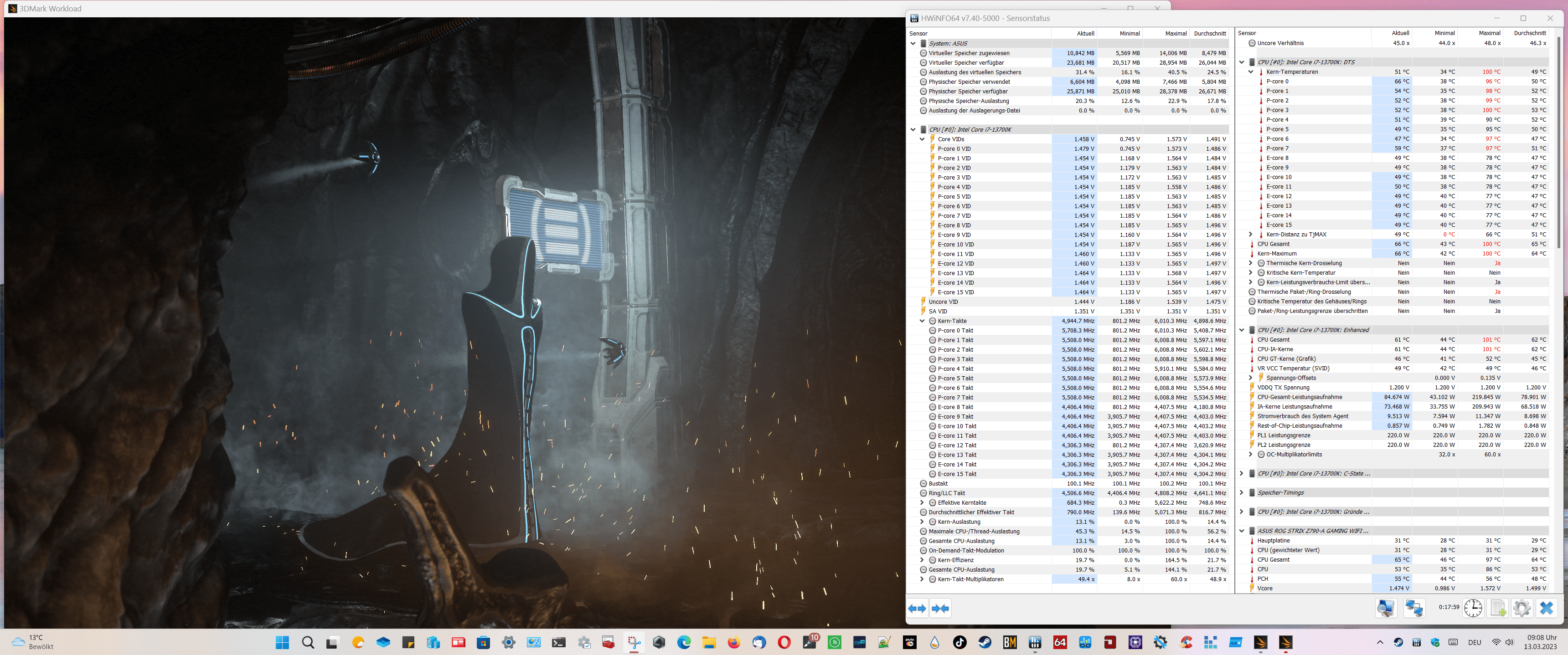This screenshot has height=655, width=1568.
Task: Open the HWiNFO summary monitor-magnifier button
Action: 1386,608
